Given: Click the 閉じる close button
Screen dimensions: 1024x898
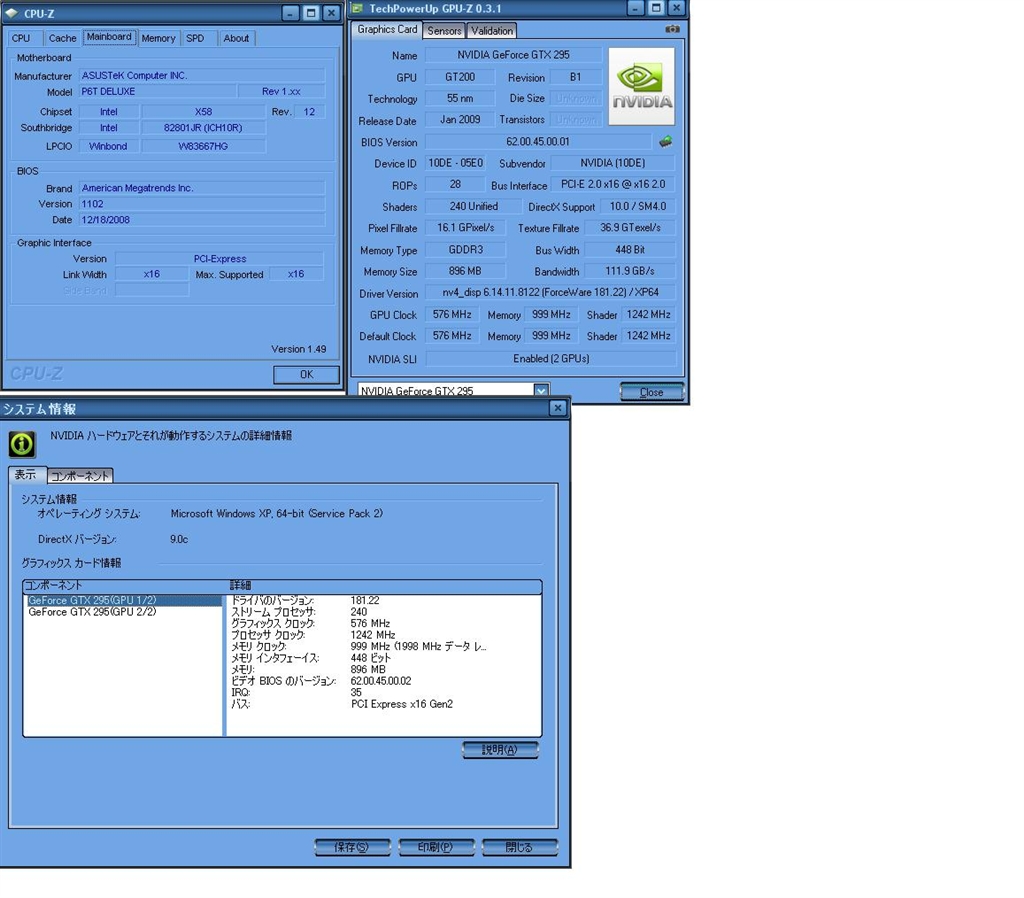Looking at the screenshot, I should [x=520, y=847].
